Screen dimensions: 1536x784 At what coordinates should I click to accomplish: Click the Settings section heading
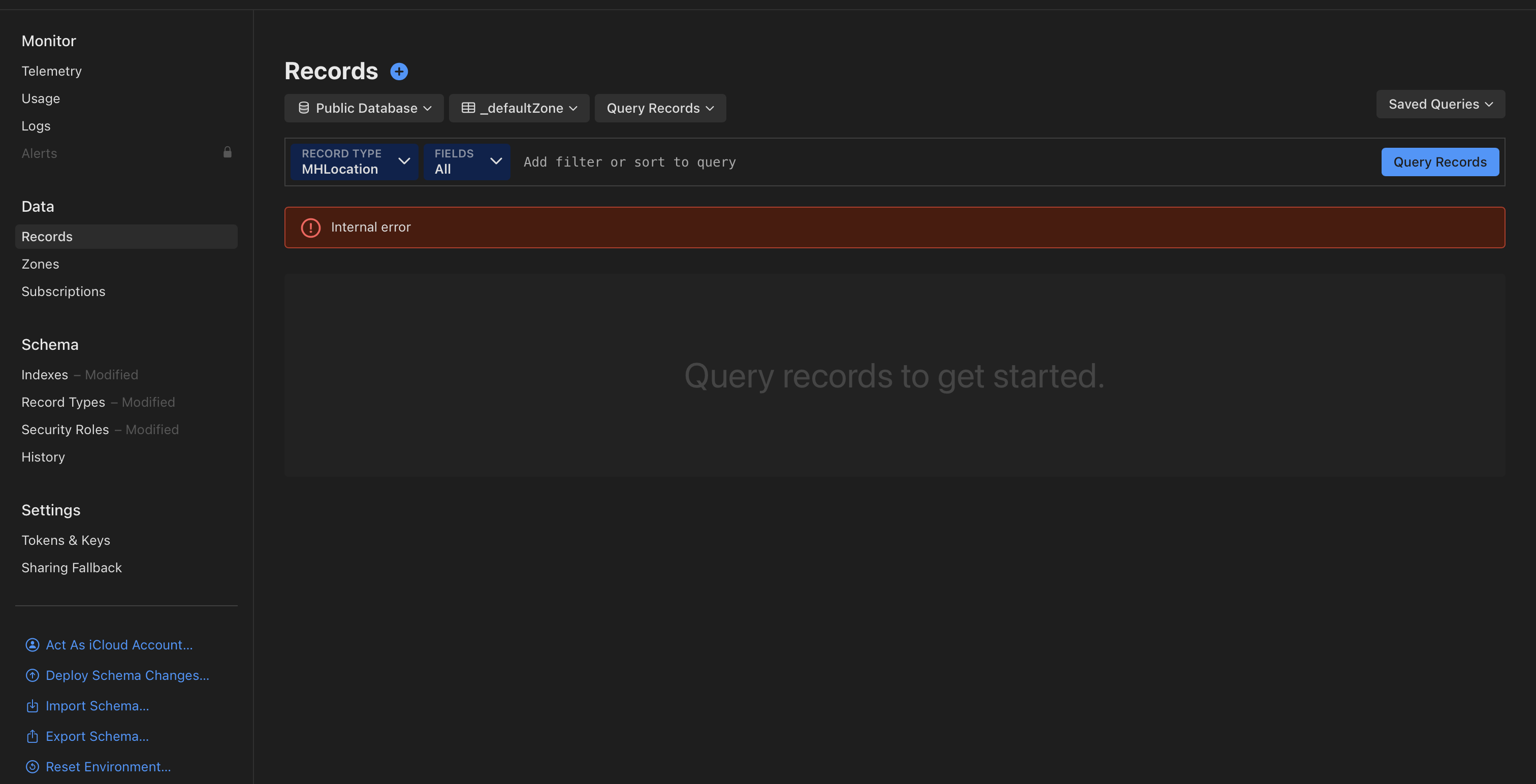[51, 510]
